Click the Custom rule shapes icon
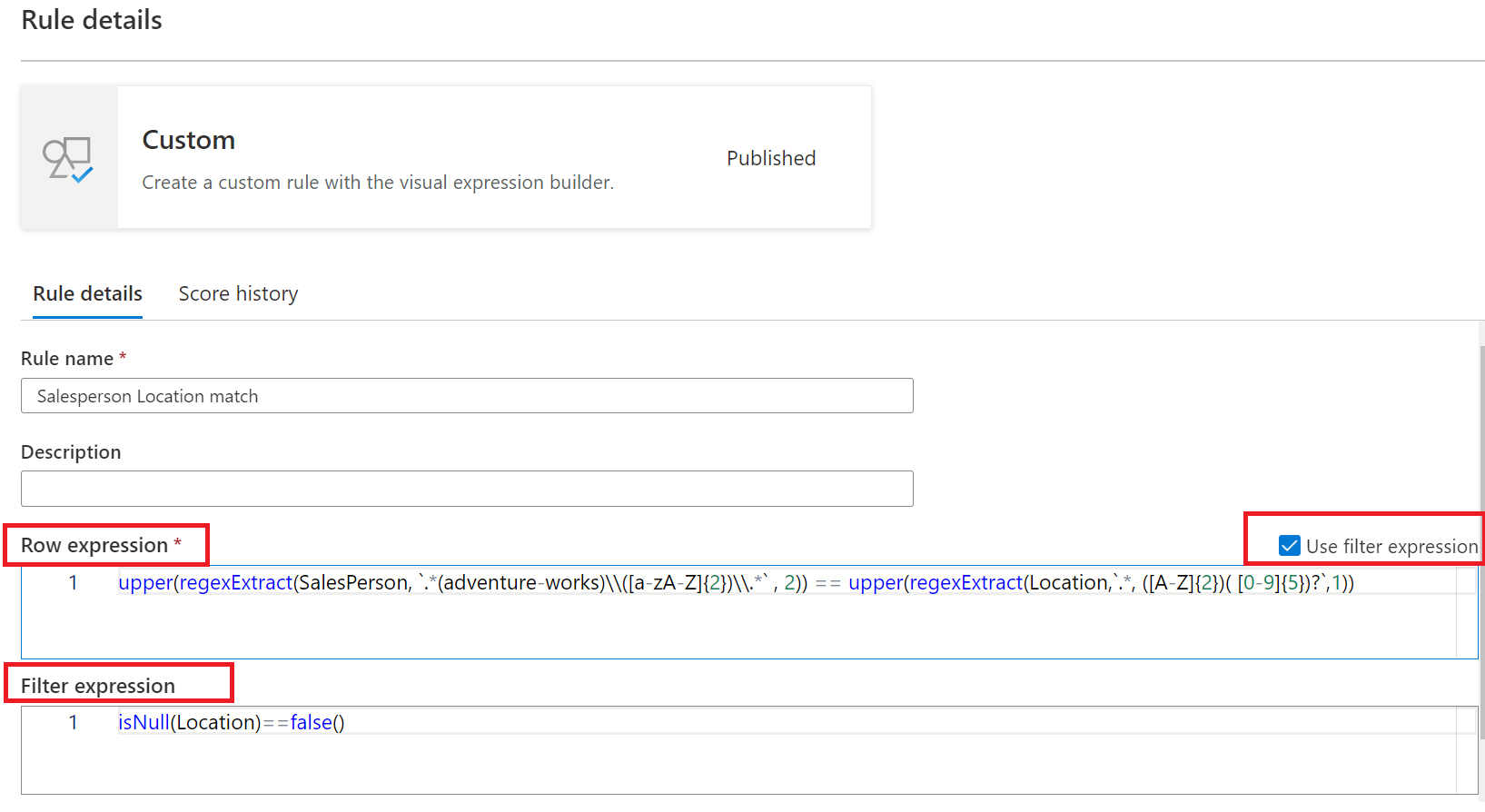Screen dimensions: 1485x812 (68, 159)
